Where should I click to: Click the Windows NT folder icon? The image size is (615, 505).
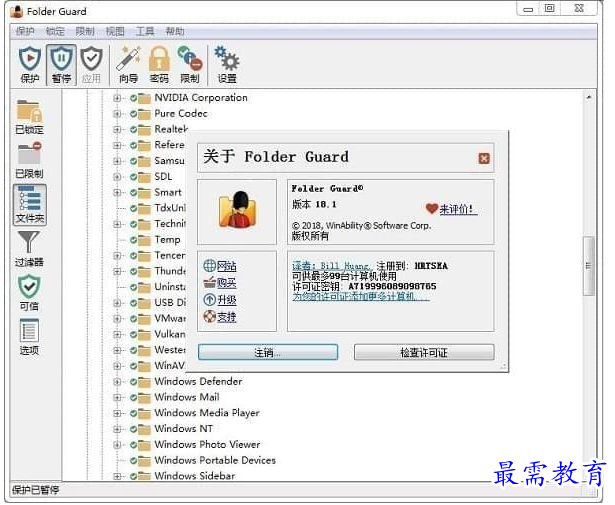(x=144, y=429)
